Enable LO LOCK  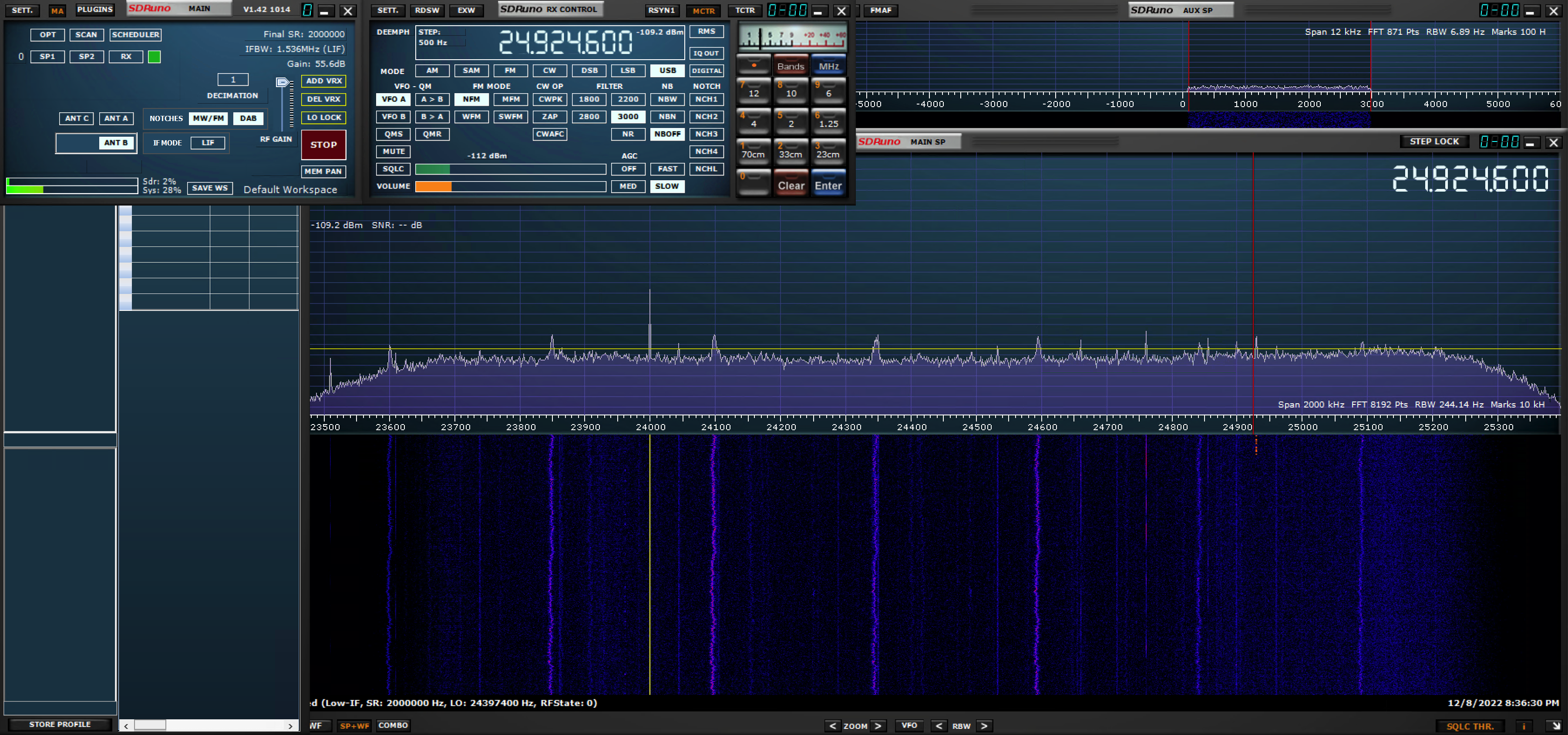324,118
